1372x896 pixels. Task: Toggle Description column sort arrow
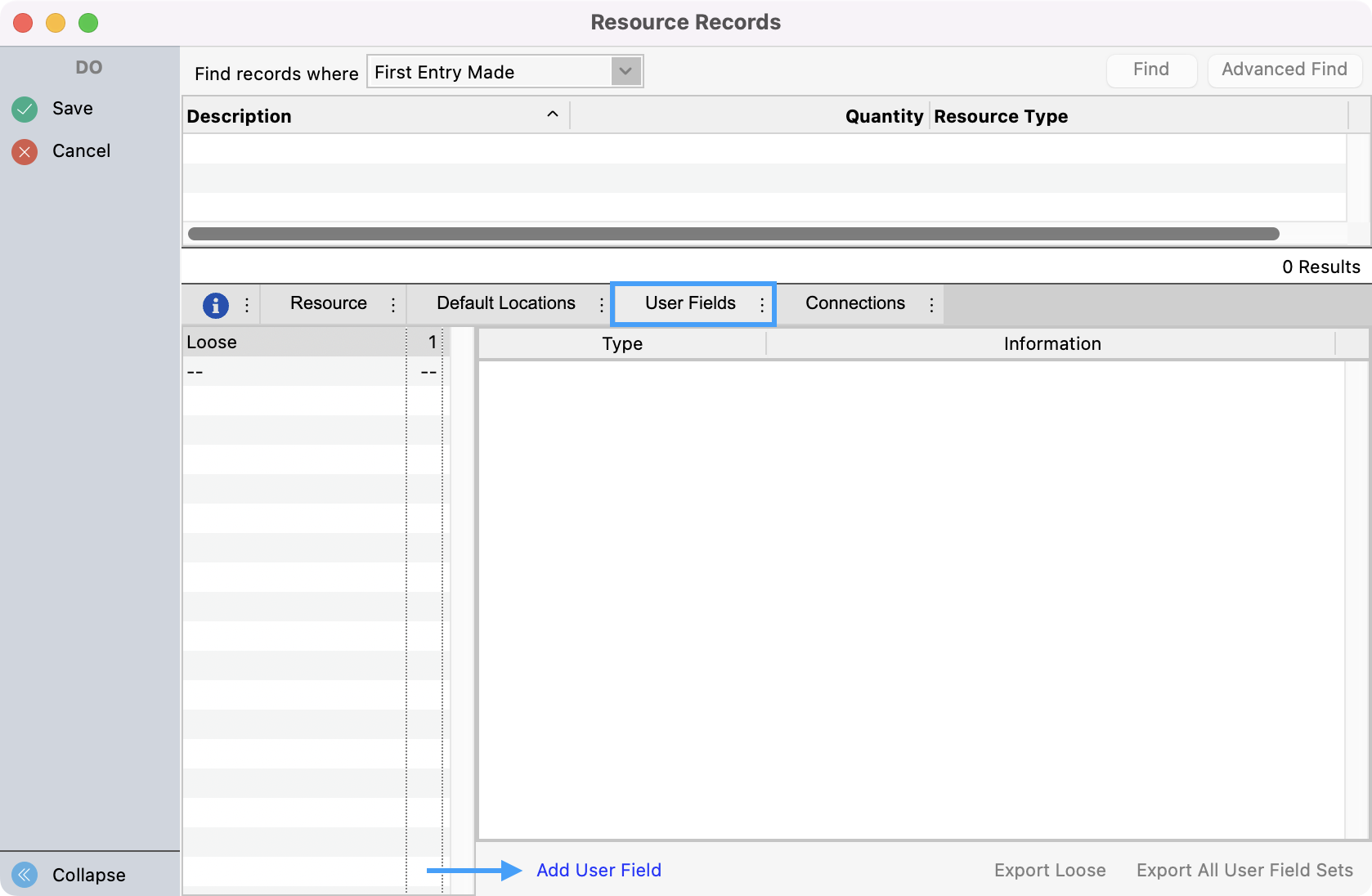click(x=553, y=114)
